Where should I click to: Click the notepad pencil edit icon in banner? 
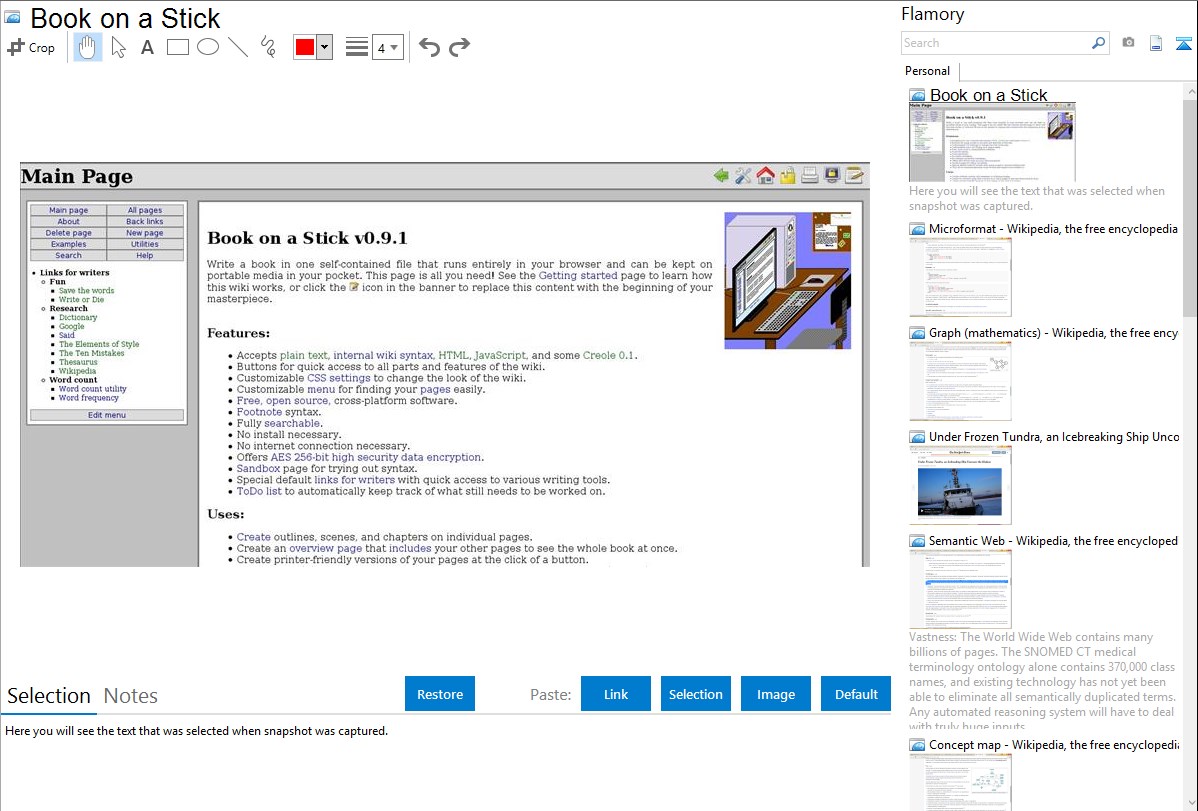click(x=854, y=176)
